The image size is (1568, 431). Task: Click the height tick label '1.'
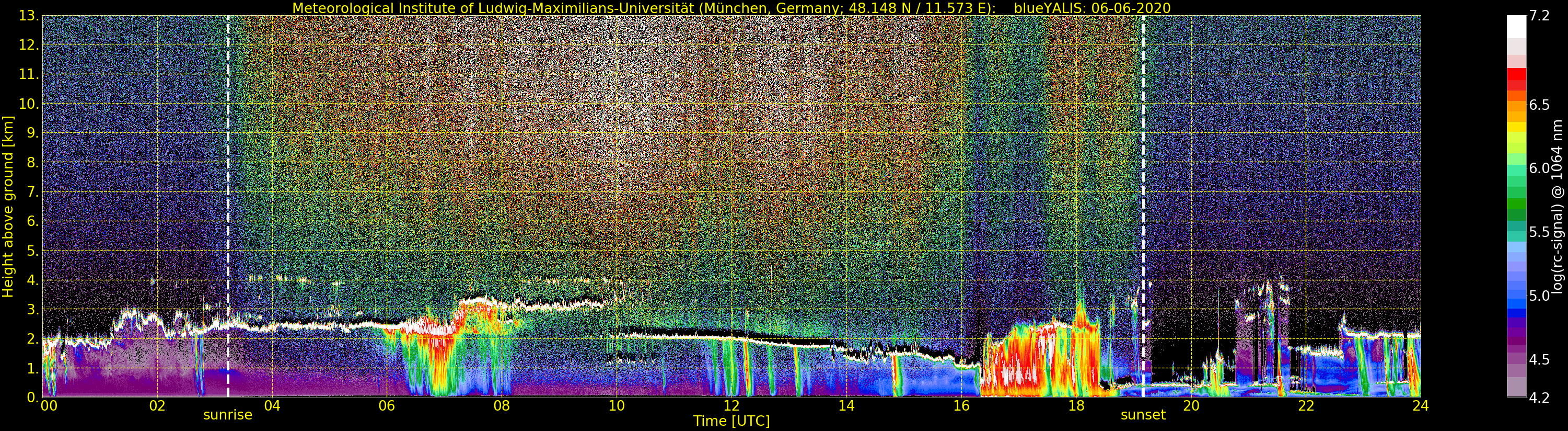pyautogui.click(x=33, y=368)
